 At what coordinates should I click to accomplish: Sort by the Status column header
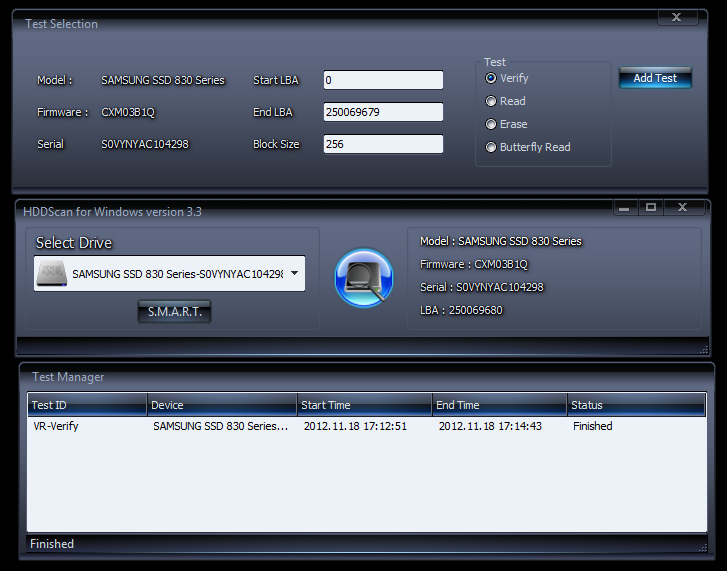[x=636, y=405]
